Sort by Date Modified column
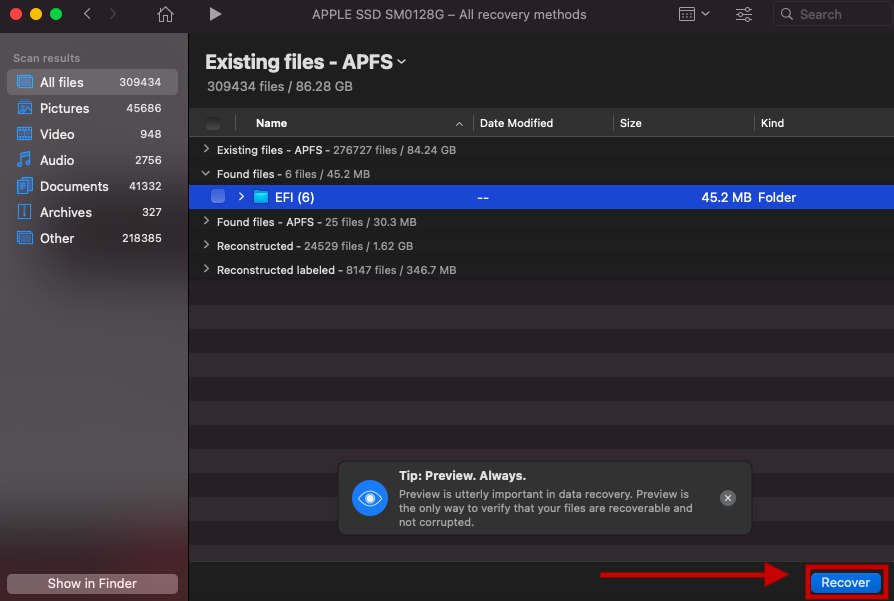Viewport: 894px width, 601px height. pos(517,123)
